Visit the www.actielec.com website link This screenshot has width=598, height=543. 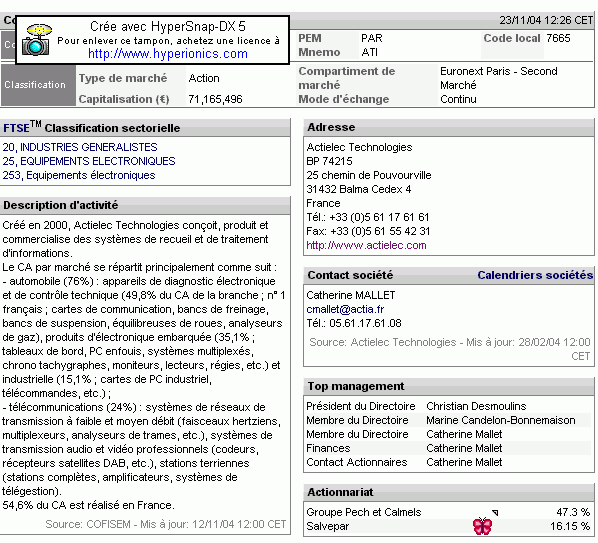[367, 245]
